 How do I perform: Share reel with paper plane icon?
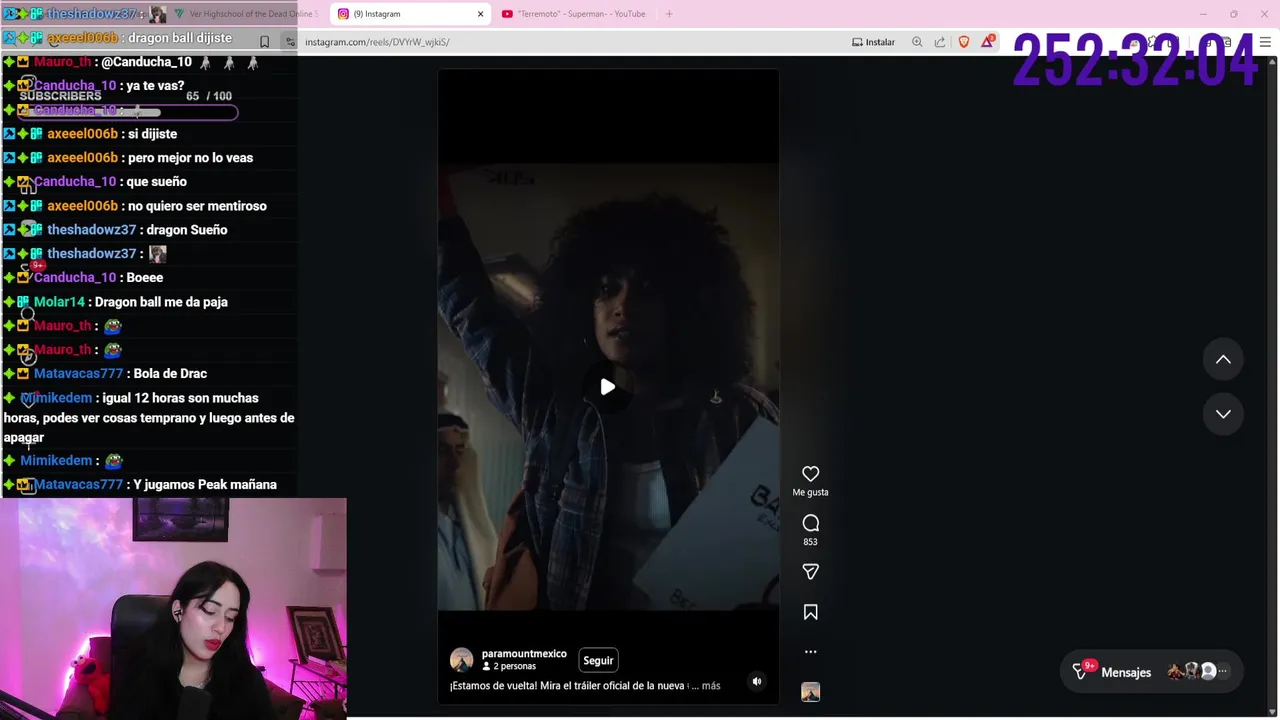point(810,572)
